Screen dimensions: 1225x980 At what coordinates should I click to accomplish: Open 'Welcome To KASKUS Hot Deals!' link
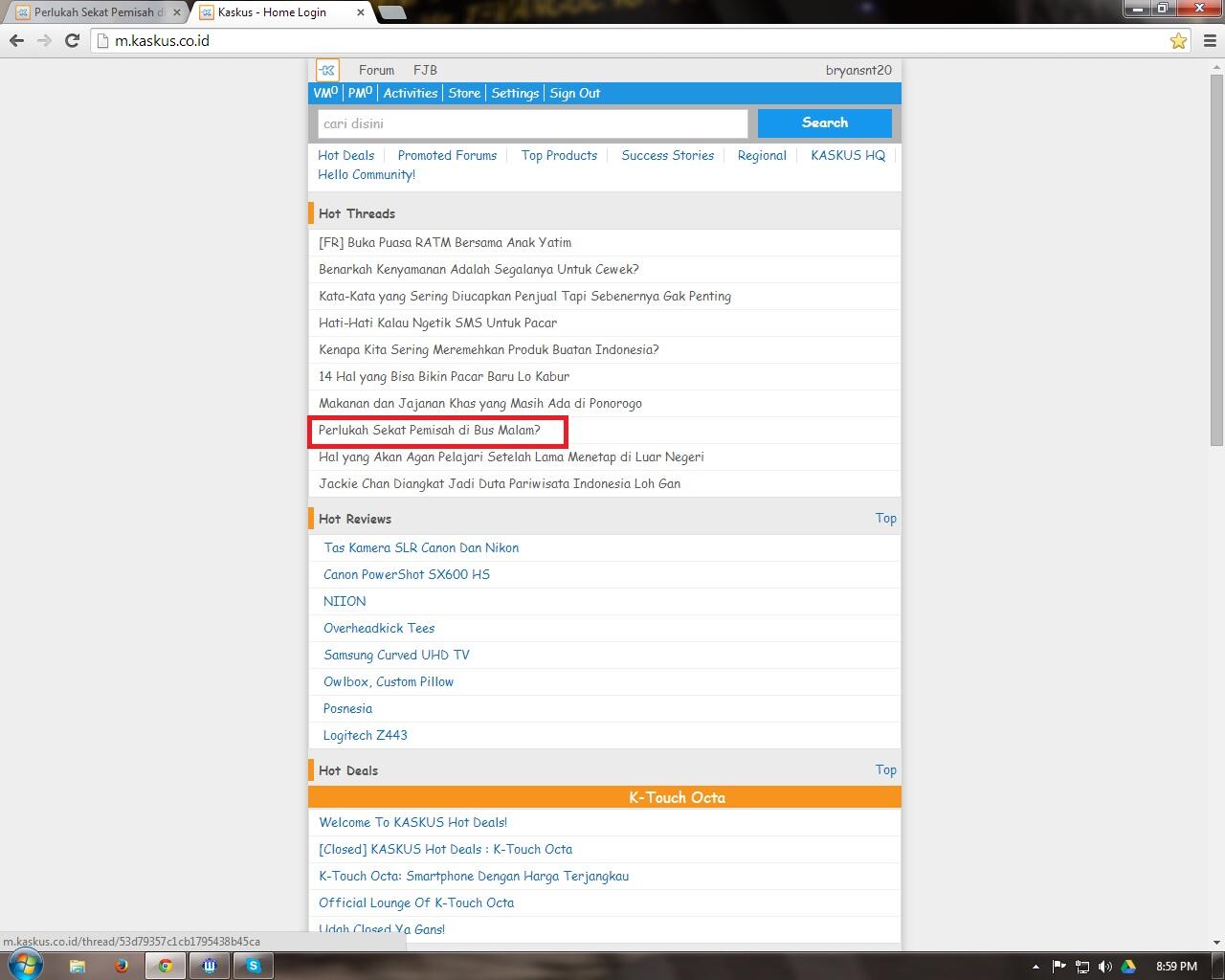(x=413, y=822)
